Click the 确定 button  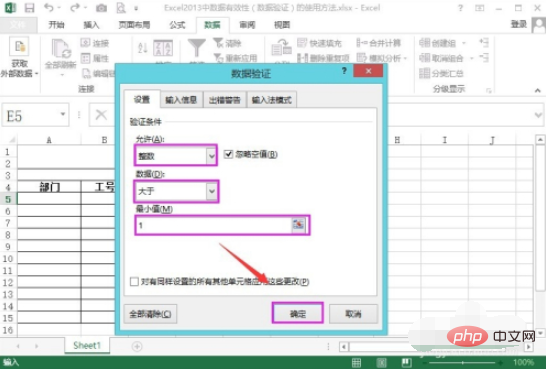[x=298, y=313]
